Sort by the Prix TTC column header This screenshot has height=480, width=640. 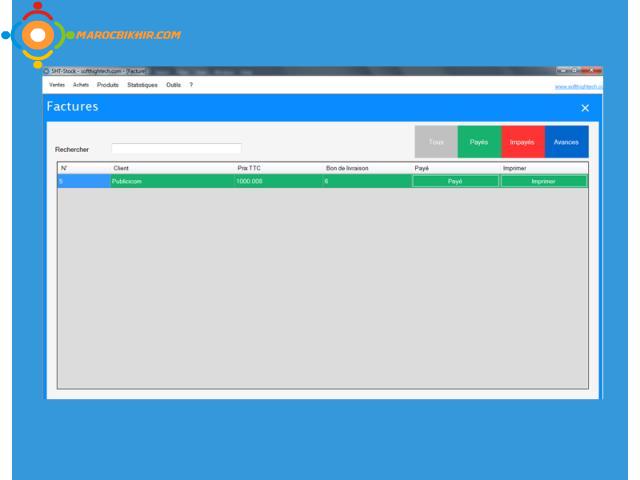[279, 168]
